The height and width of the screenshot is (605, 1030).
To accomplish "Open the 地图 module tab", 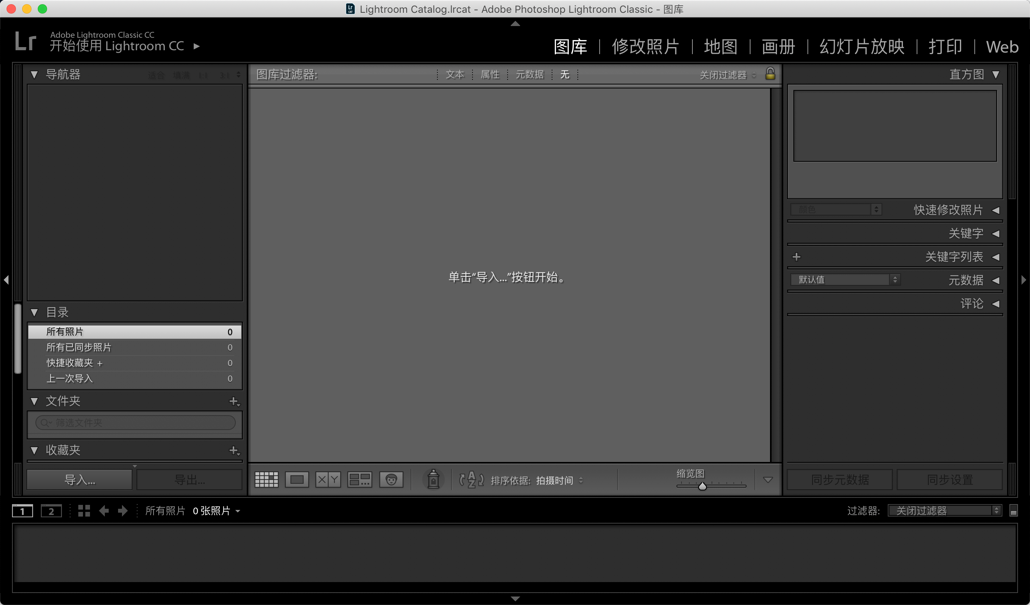I will coord(719,46).
